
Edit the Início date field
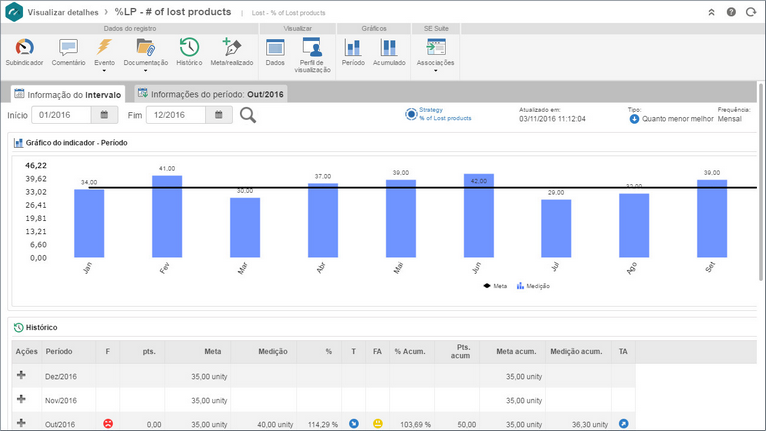(x=61, y=115)
